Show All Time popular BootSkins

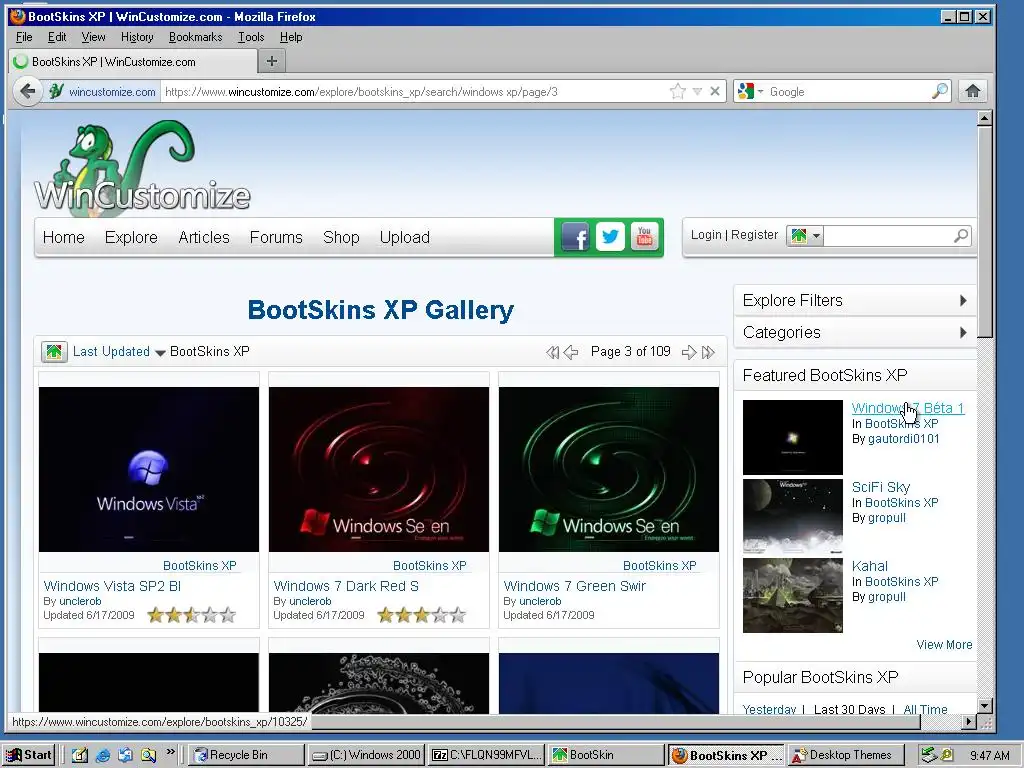point(925,709)
